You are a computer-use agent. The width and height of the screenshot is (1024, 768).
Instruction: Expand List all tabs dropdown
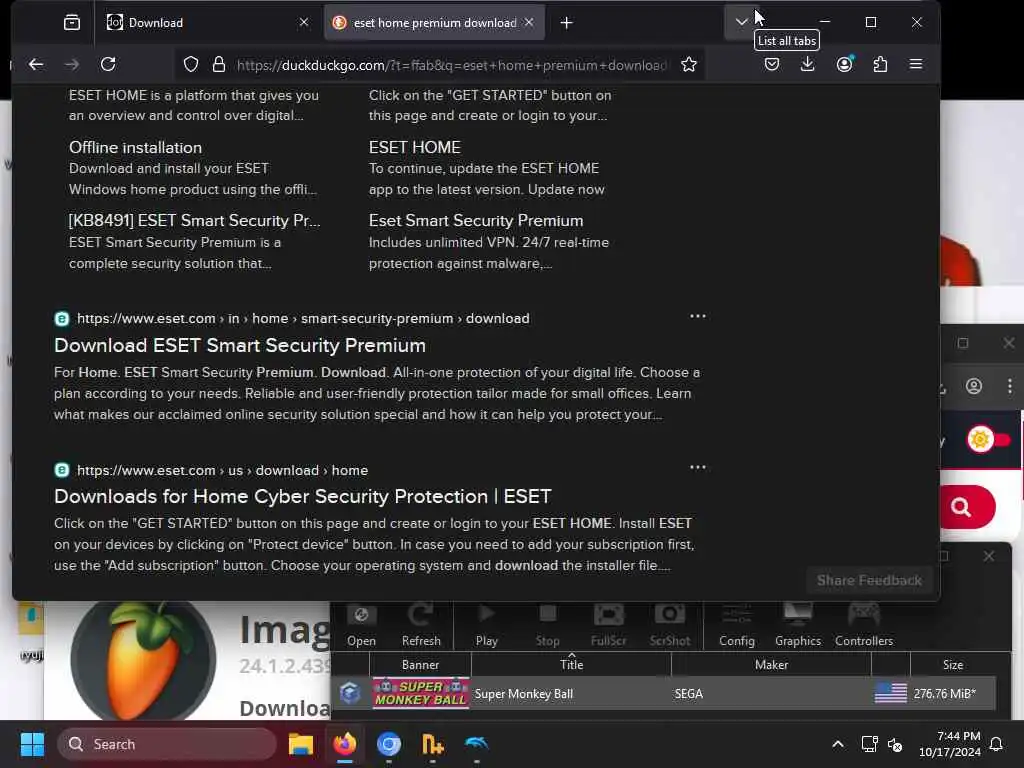741,22
